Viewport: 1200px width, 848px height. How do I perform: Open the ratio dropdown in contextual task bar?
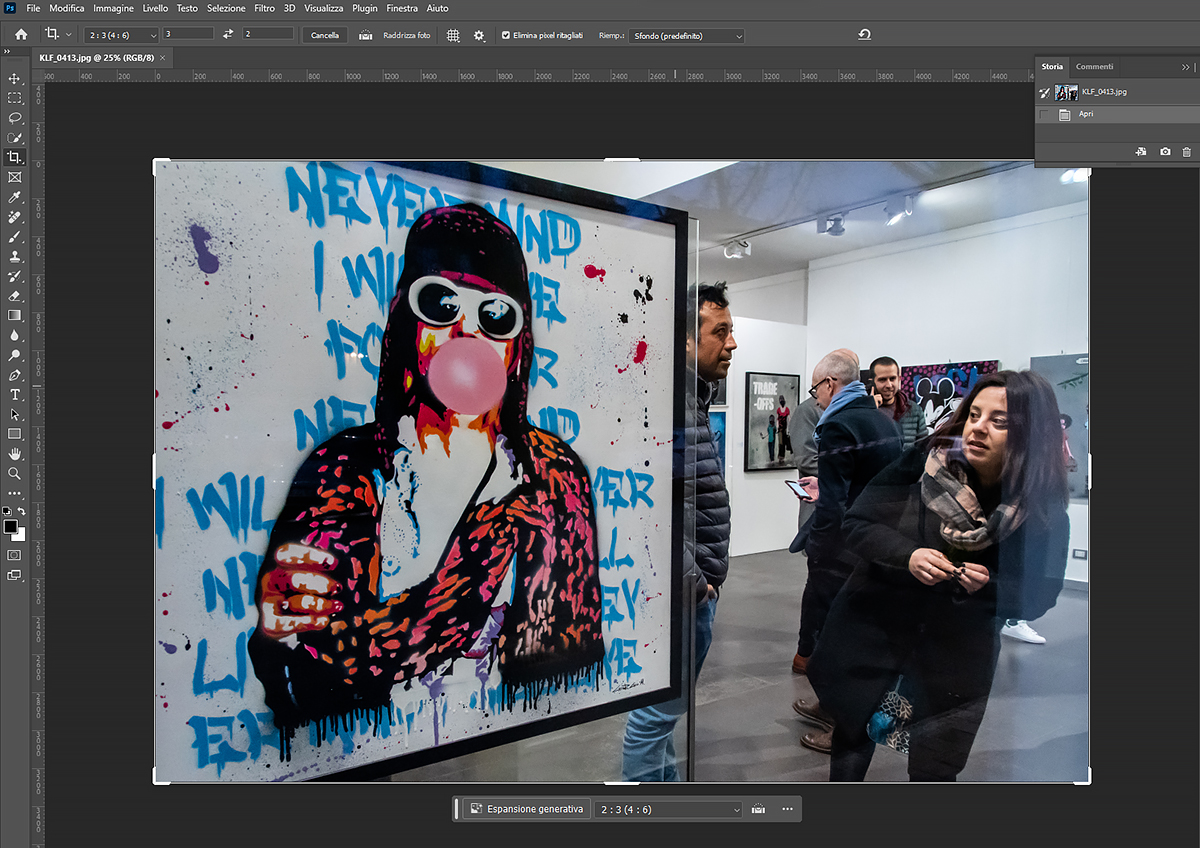point(668,809)
